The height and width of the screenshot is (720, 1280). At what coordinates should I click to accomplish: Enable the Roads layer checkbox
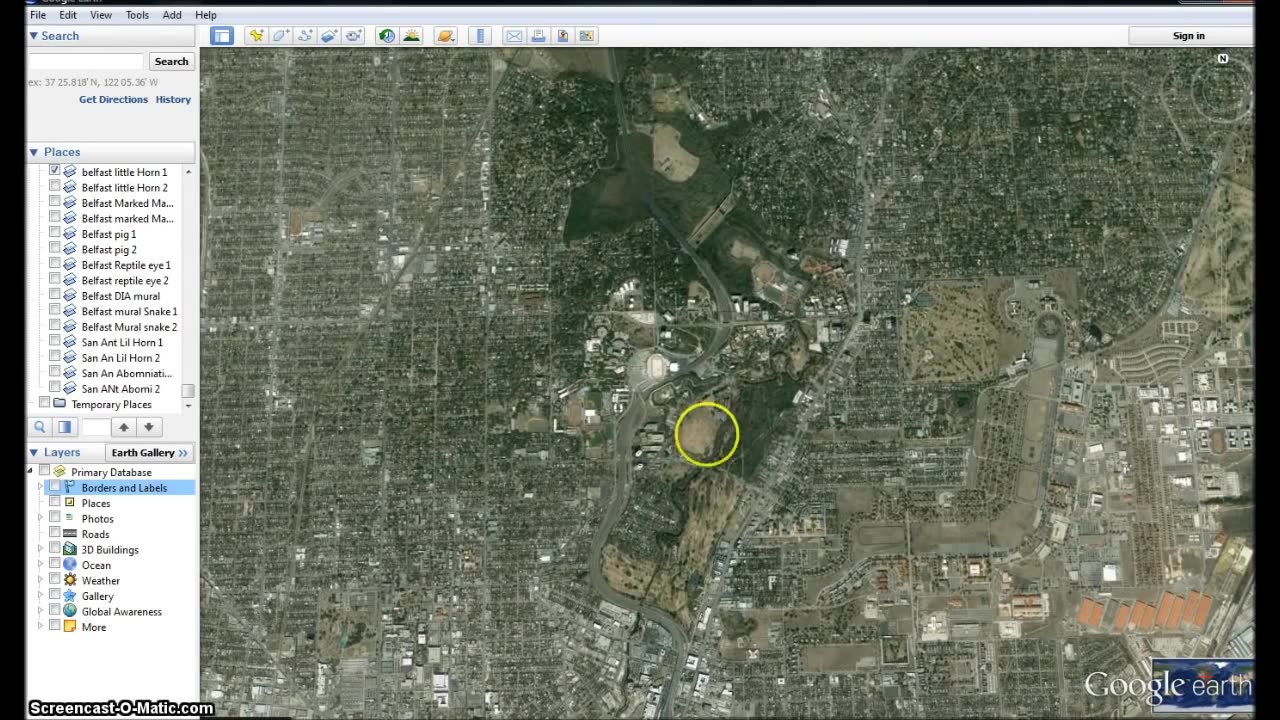(x=55, y=534)
